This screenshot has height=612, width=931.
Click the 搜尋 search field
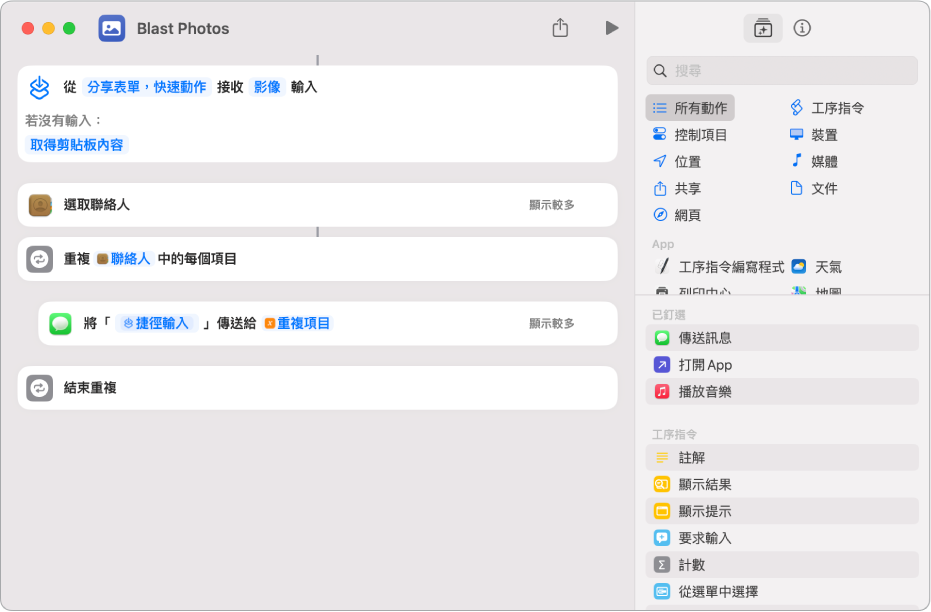[x=781, y=71]
